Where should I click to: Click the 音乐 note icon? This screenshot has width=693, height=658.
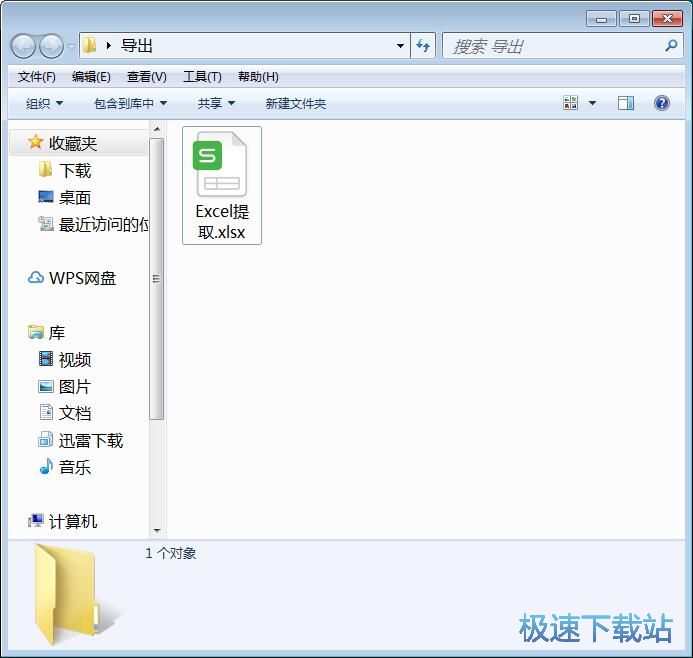[46, 466]
